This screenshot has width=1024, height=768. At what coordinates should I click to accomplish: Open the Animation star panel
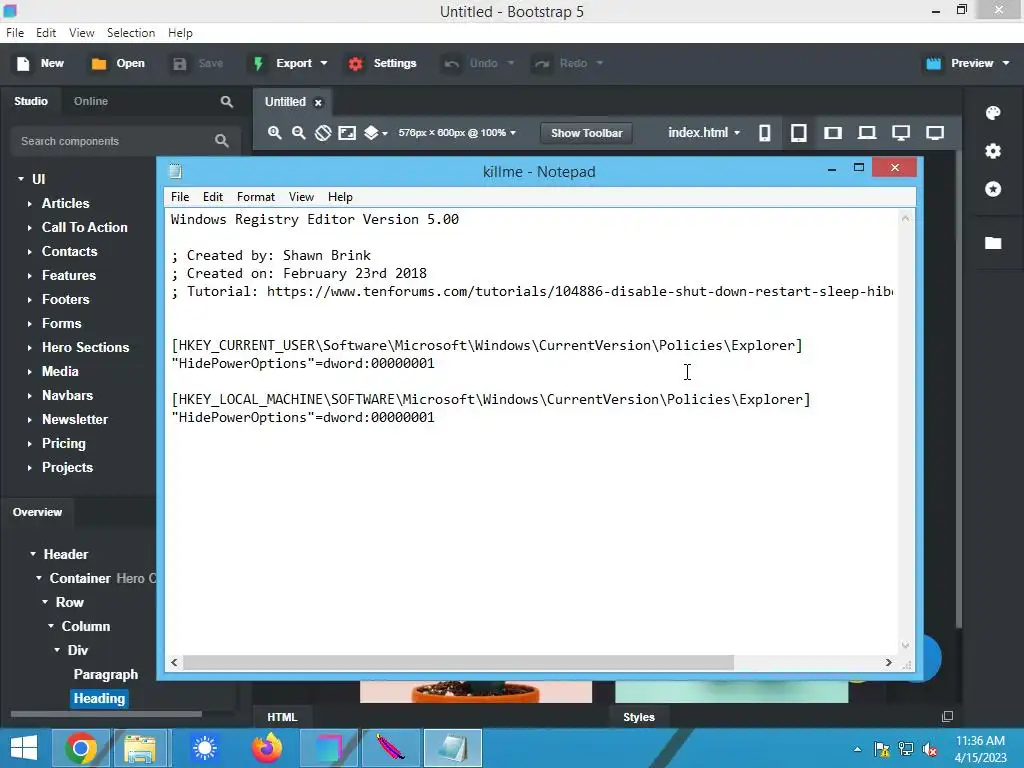[993, 189]
